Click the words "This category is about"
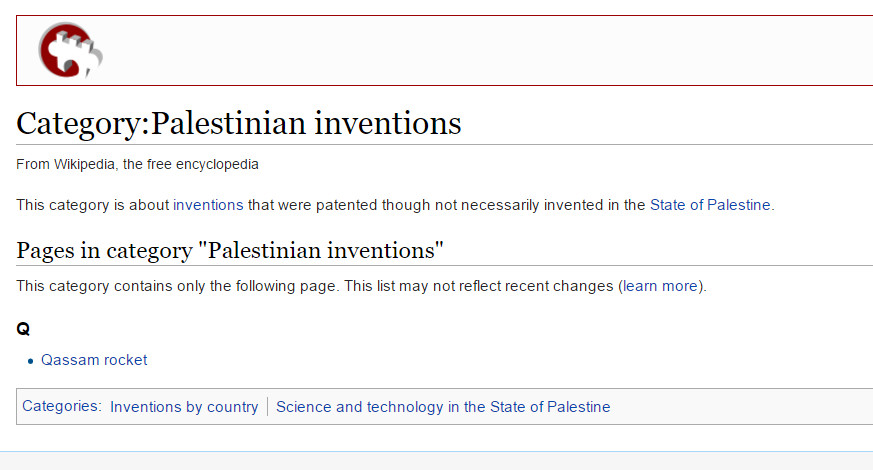Screen dimensions: 873x470 [92, 205]
